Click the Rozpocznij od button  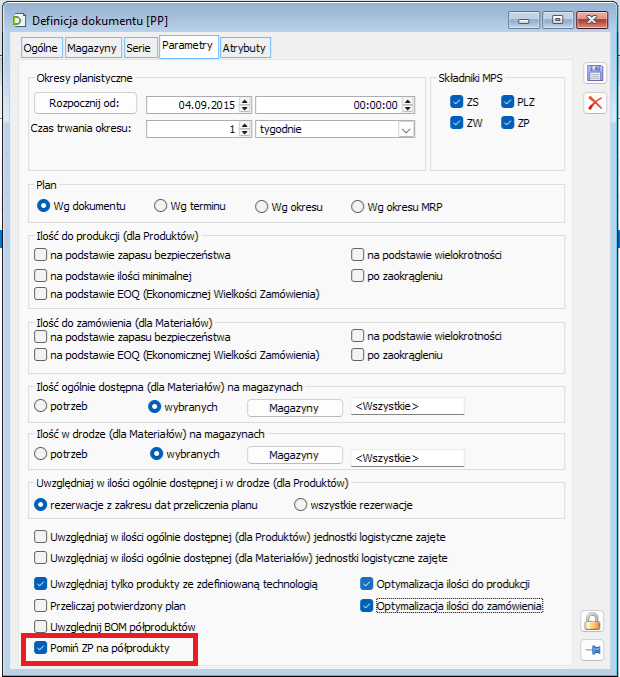click(85, 103)
